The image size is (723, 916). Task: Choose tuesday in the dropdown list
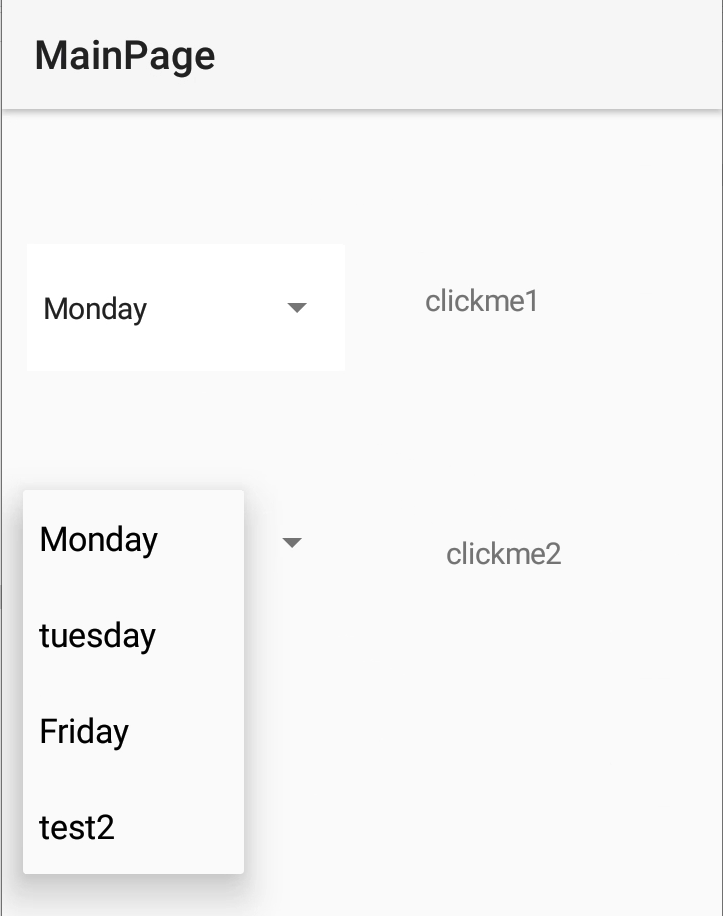click(x=98, y=636)
